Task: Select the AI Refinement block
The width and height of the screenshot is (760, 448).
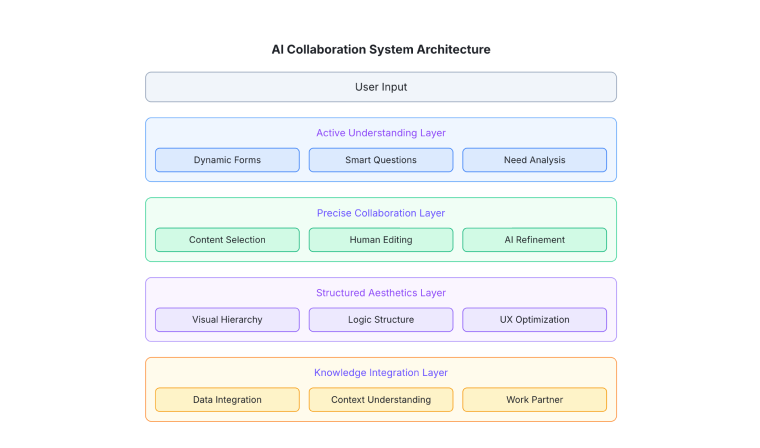Action: click(534, 240)
